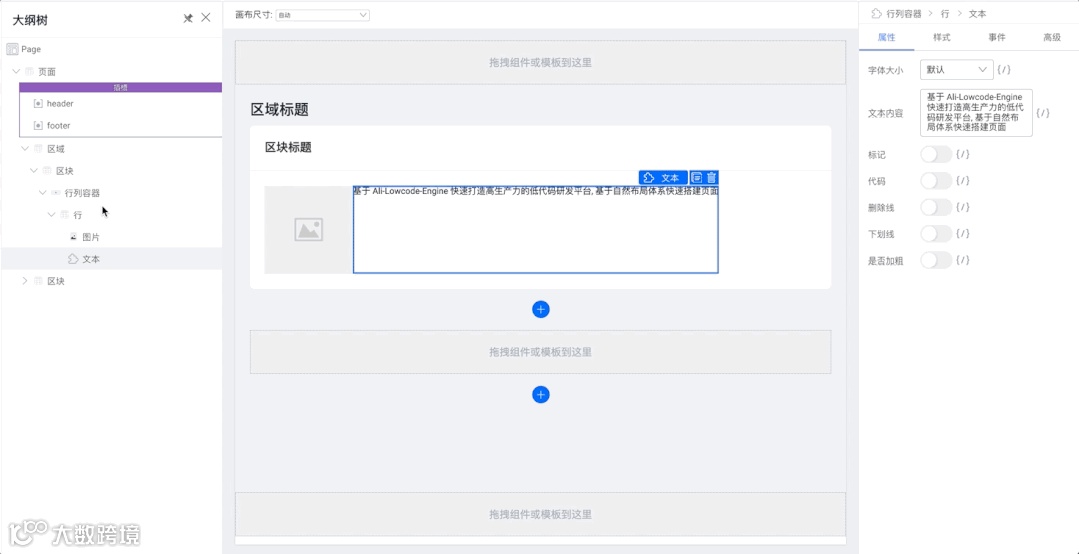Screen dimensions: 1079x554
Task: Click the icon beside 页面 node
Action: (30, 72)
